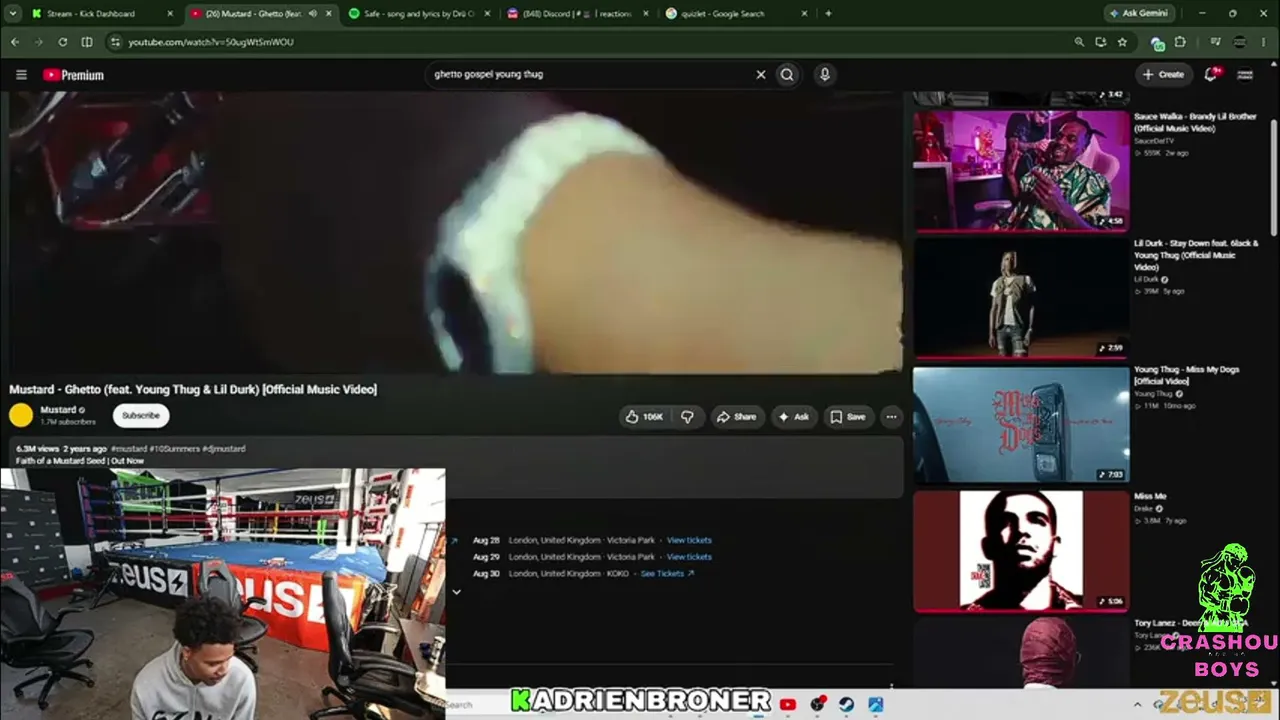Click the browser address bar URL

coord(211,42)
